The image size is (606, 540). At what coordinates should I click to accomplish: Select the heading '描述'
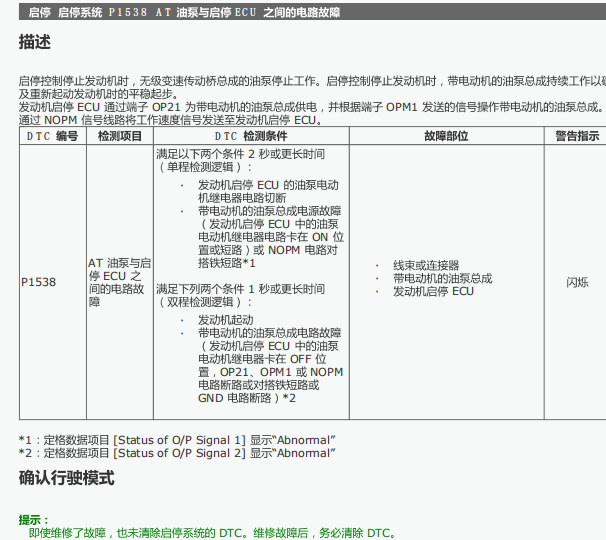click(35, 42)
